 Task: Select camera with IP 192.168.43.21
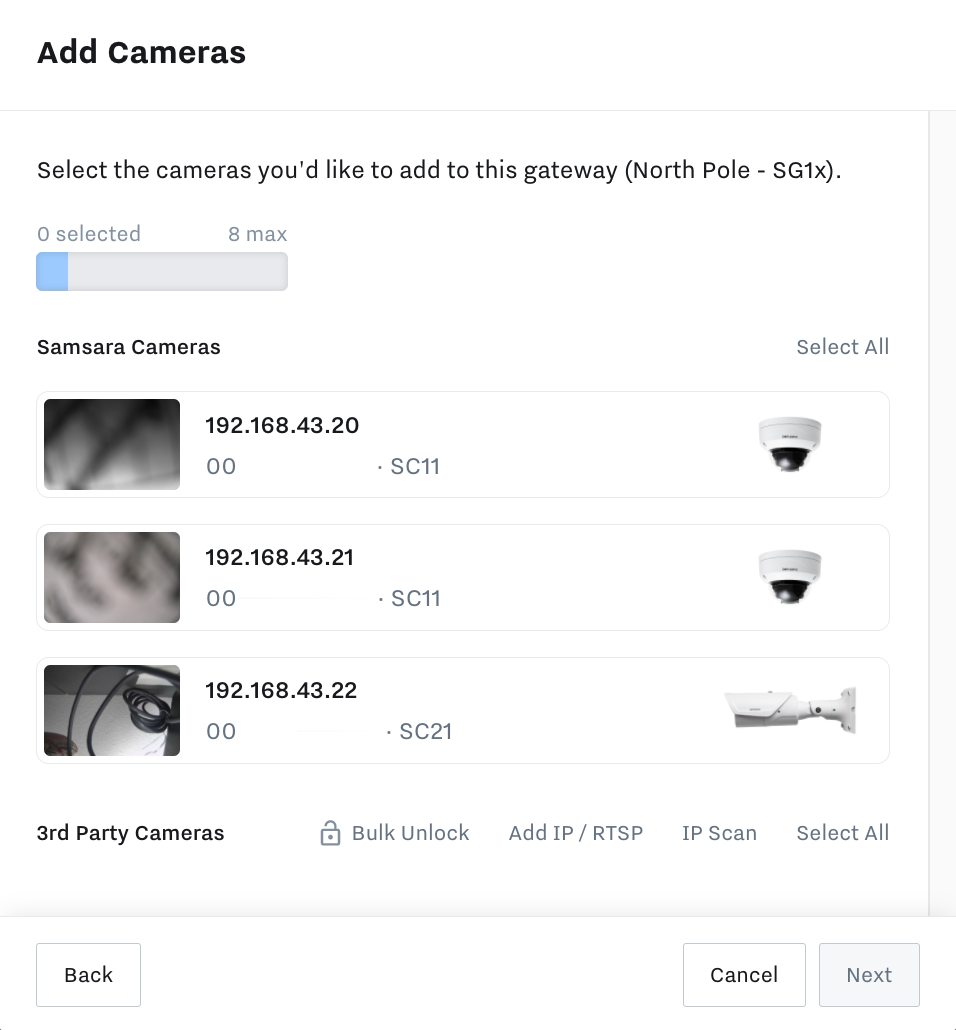click(x=463, y=577)
